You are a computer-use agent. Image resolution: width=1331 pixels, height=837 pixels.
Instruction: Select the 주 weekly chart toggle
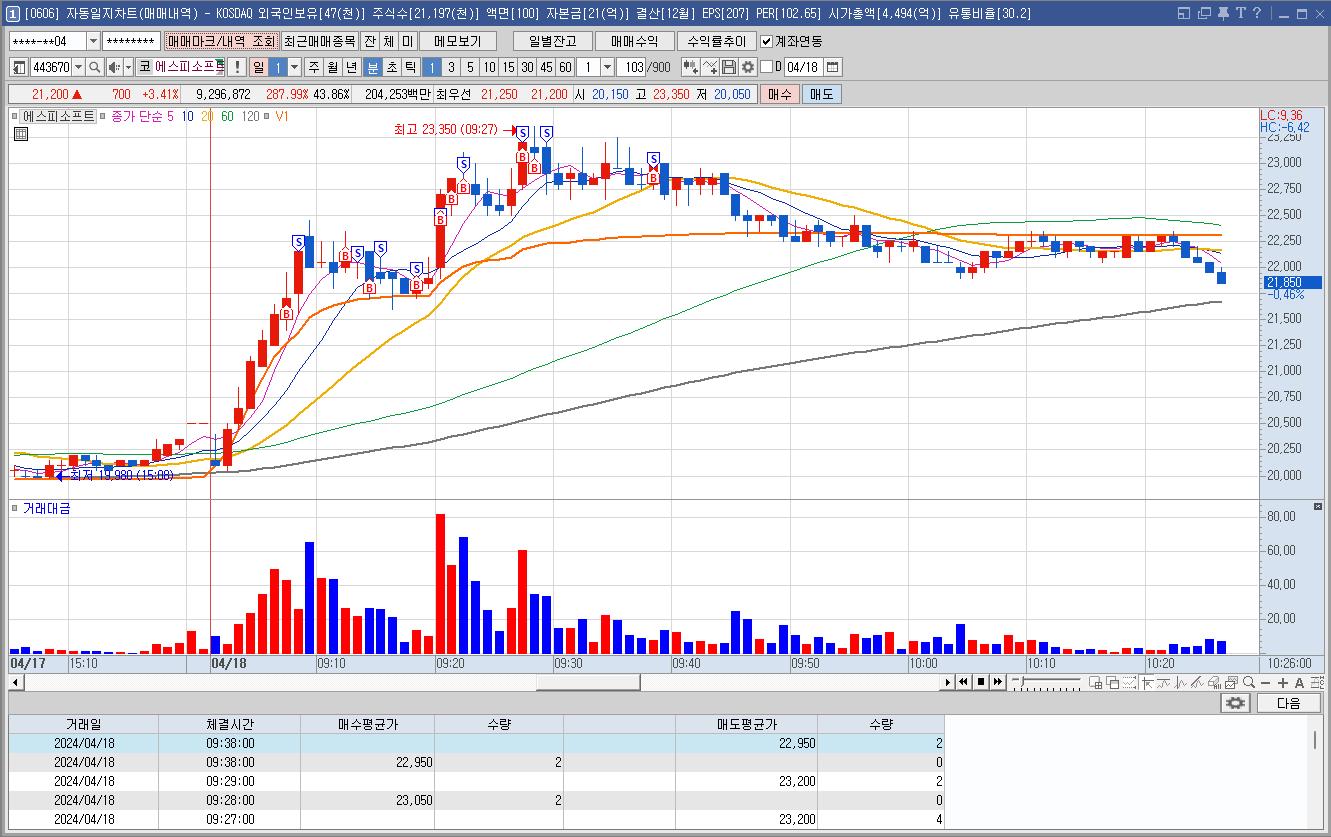pos(314,67)
